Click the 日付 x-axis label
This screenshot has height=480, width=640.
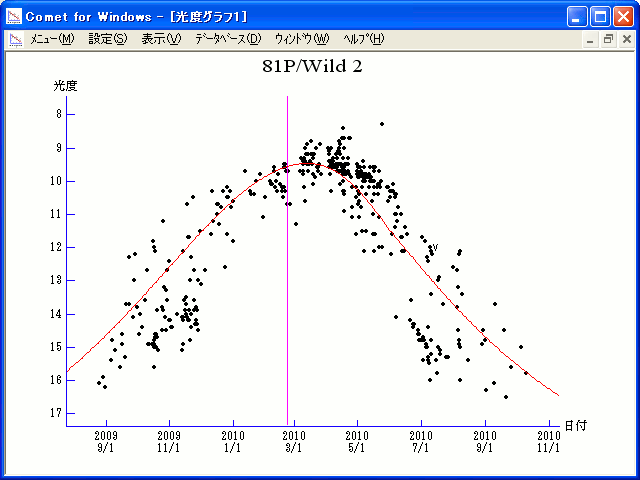pyautogui.click(x=576, y=426)
